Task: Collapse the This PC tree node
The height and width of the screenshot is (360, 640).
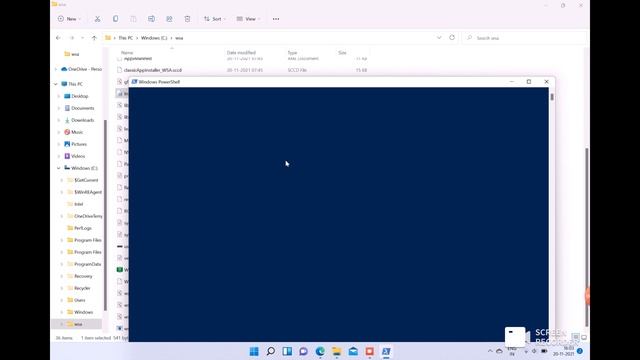Action: 56,84
